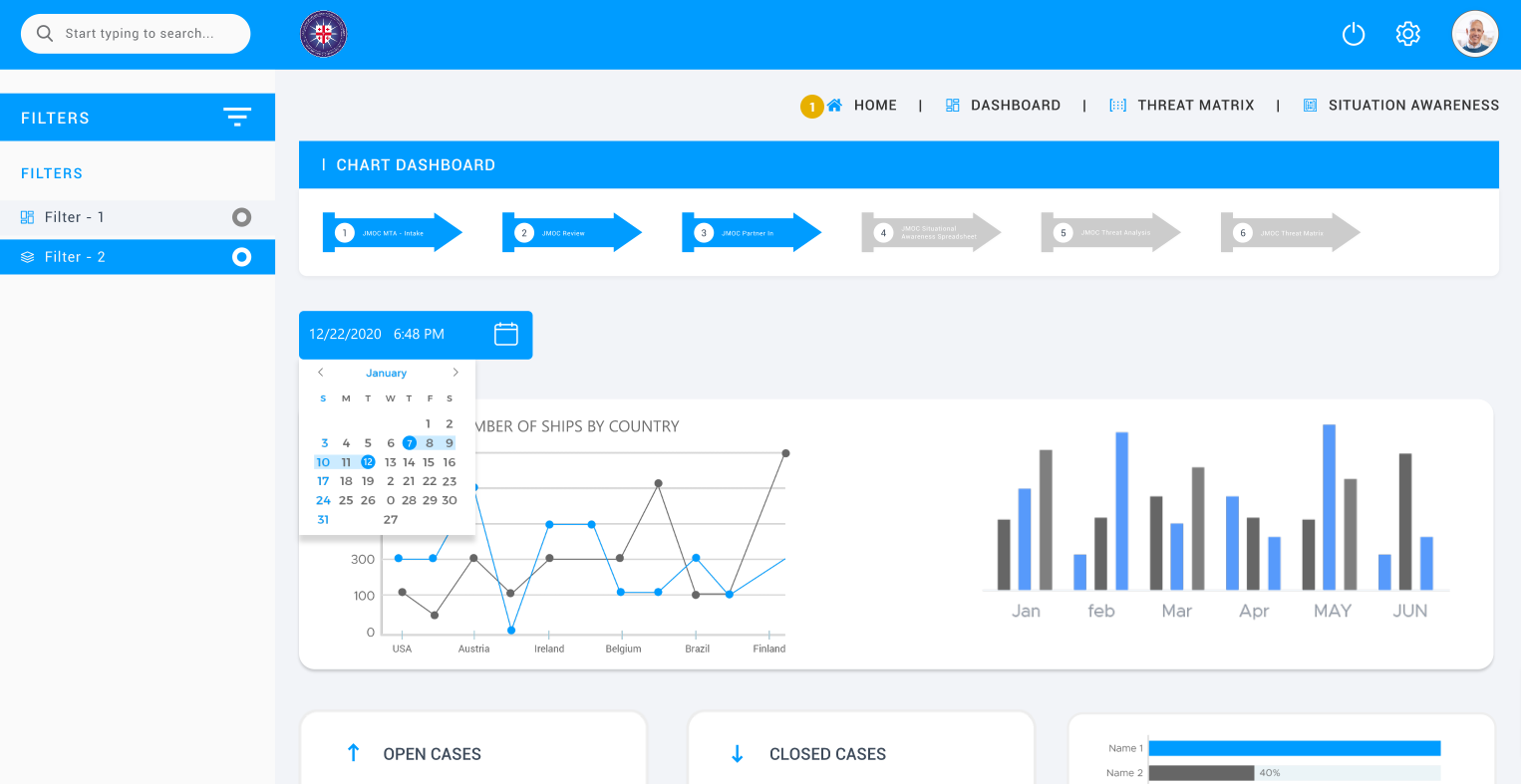
Task: Click the Threat Matrix nav icon
Action: pyautogui.click(x=1118, y=105)
